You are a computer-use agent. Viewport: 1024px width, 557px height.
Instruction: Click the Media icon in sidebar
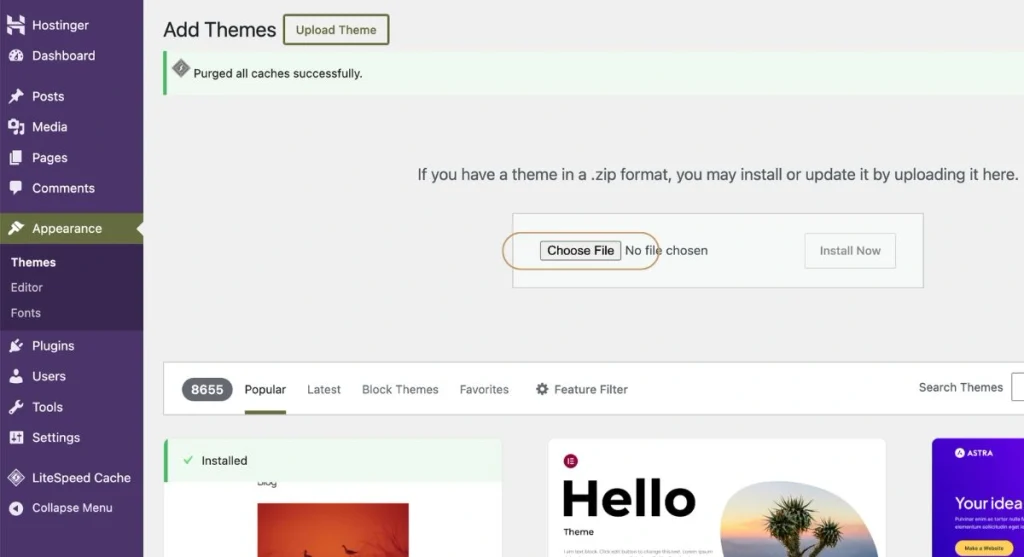pos(16,127)
